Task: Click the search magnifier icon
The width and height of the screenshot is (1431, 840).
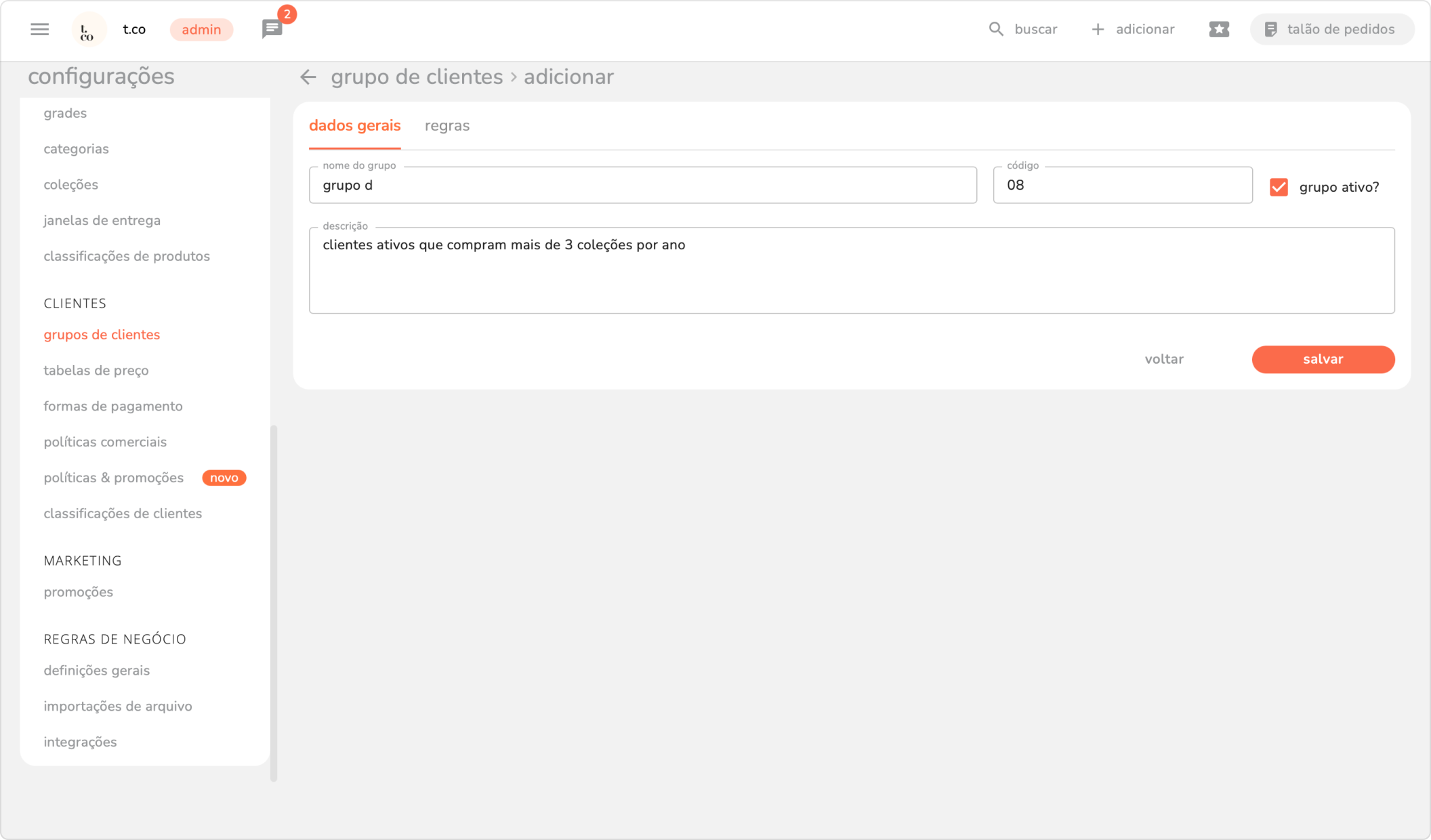Action: point(995,29)
